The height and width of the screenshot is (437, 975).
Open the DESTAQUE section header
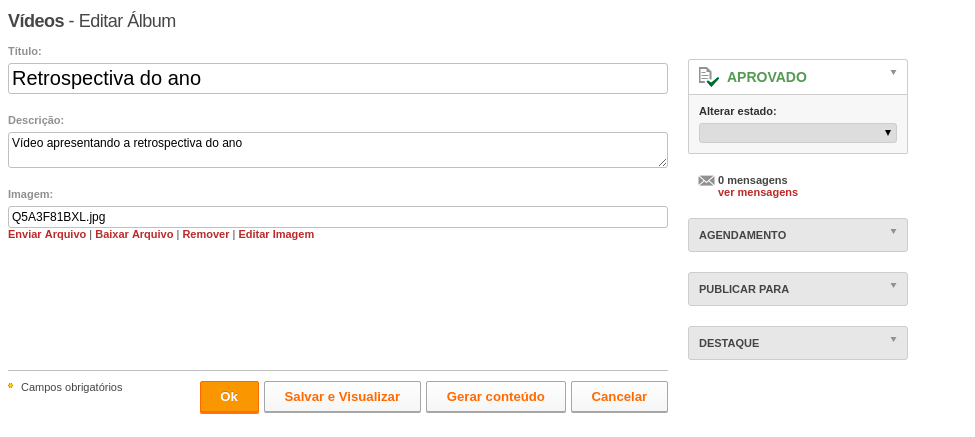pyautogui.click(x=798, y=343)
